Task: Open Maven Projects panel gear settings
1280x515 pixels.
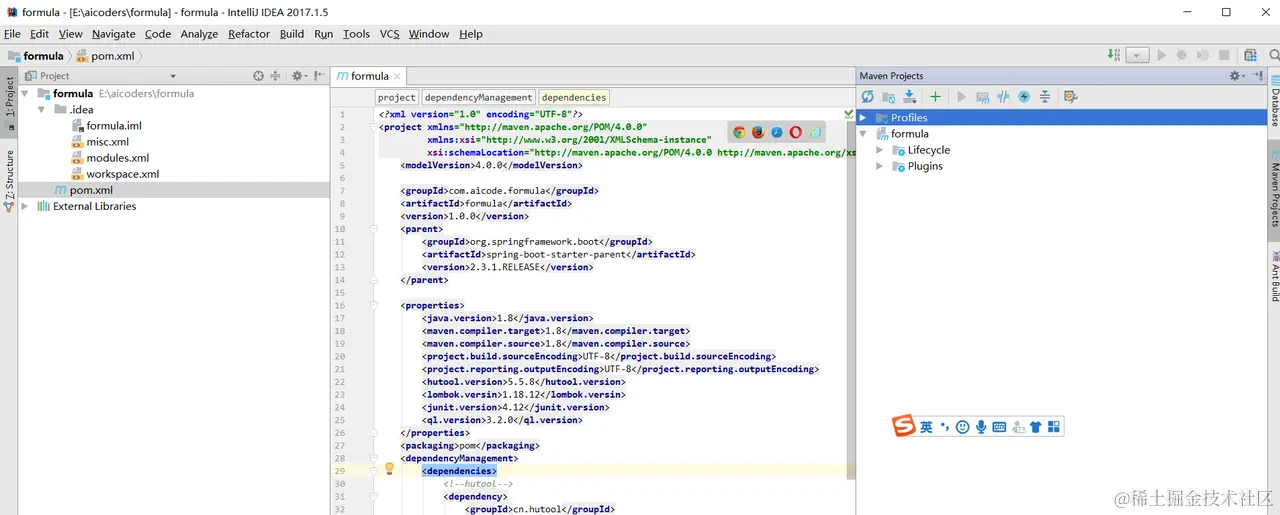Action: [x=1236, y=76]
